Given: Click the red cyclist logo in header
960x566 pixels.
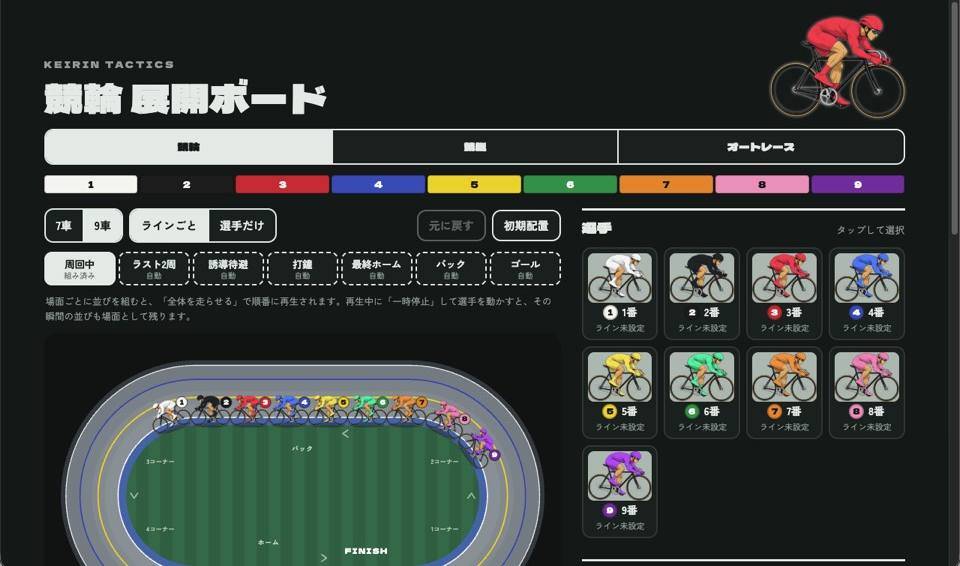Looking at the screenshot, I should pyautogui.click(x=838, y=66).
